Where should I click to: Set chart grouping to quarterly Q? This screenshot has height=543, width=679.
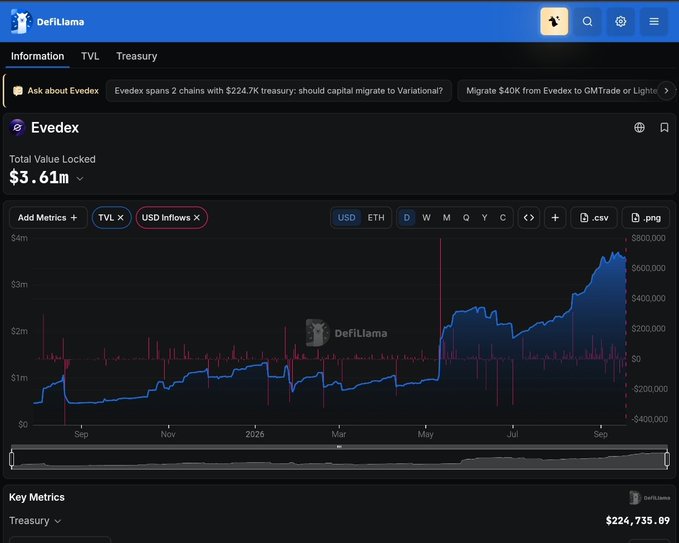[x=466, y=217]
